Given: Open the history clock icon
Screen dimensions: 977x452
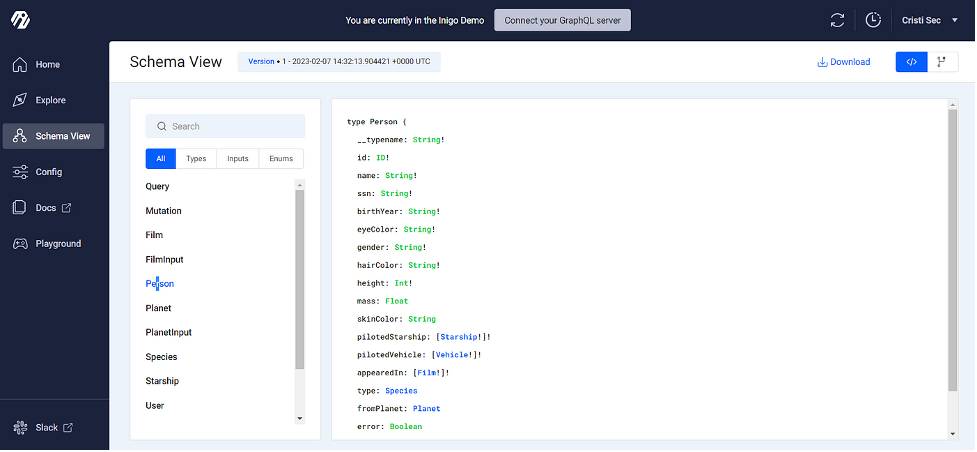Looking at the screenshot, I should (874, 20).
